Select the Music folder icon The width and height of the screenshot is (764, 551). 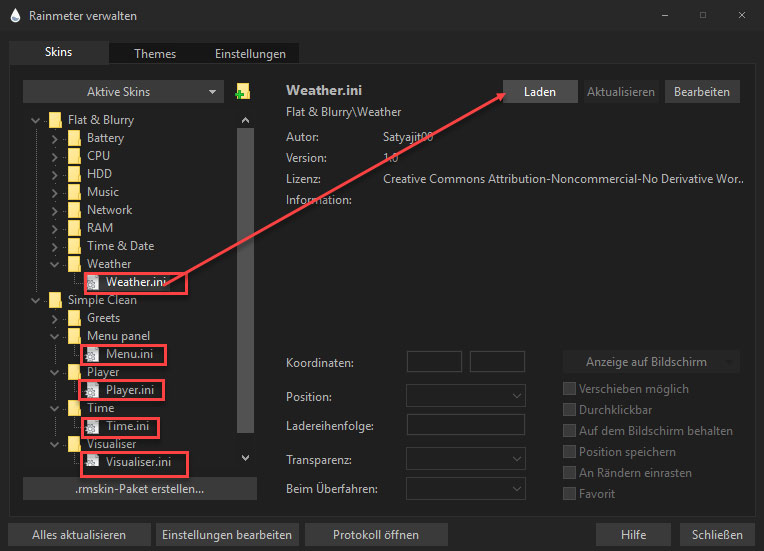(x=75, y=192)
